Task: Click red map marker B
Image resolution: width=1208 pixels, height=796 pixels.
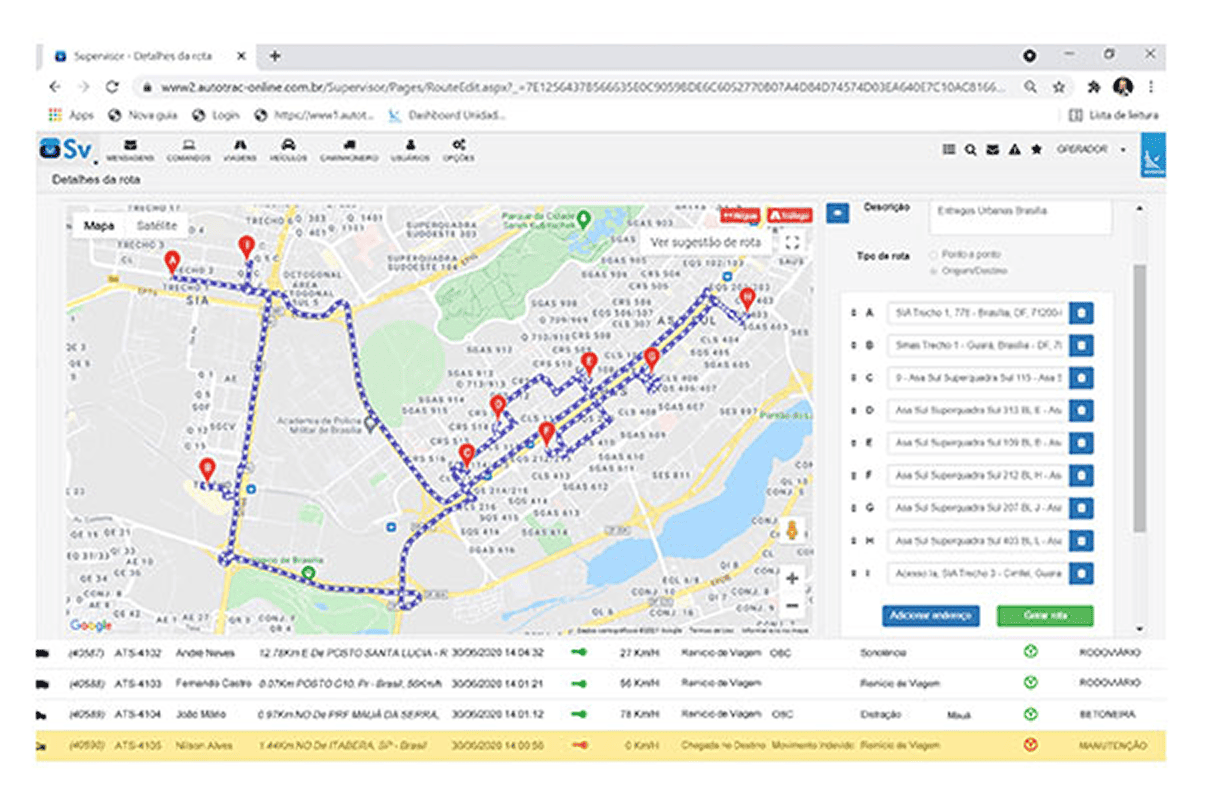Action: pyautogui.click(x=207, y=469)
